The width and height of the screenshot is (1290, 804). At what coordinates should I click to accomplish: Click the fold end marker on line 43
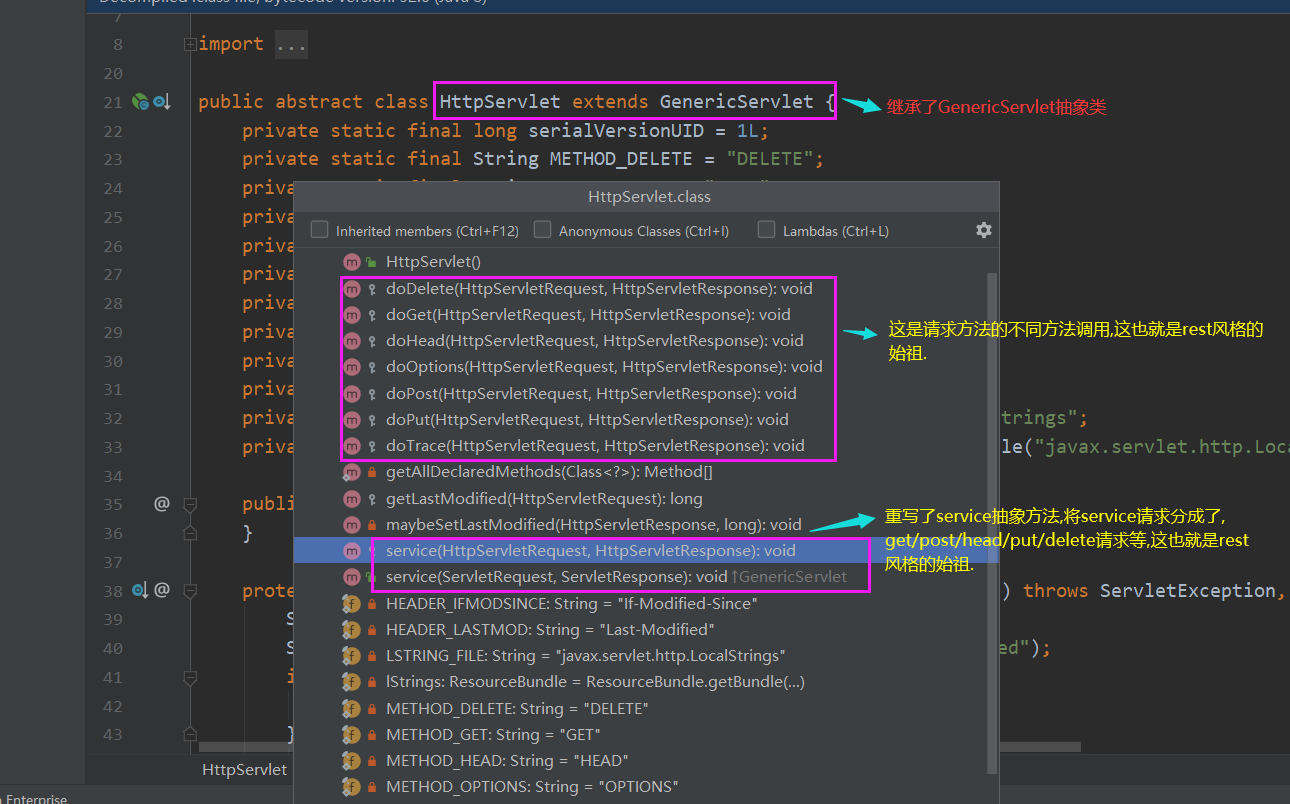(190, 734)
